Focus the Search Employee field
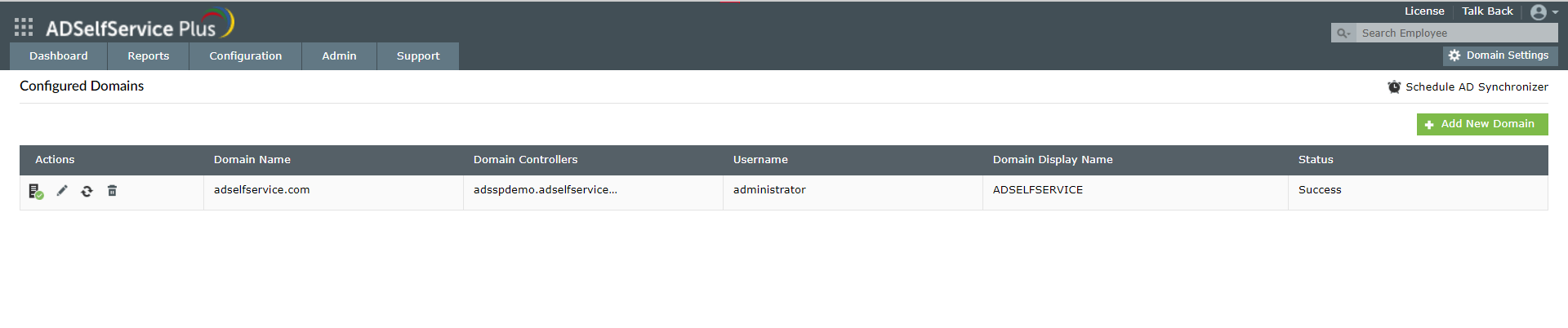Viewport: 1568px width, 328px height. (1457, 33)
